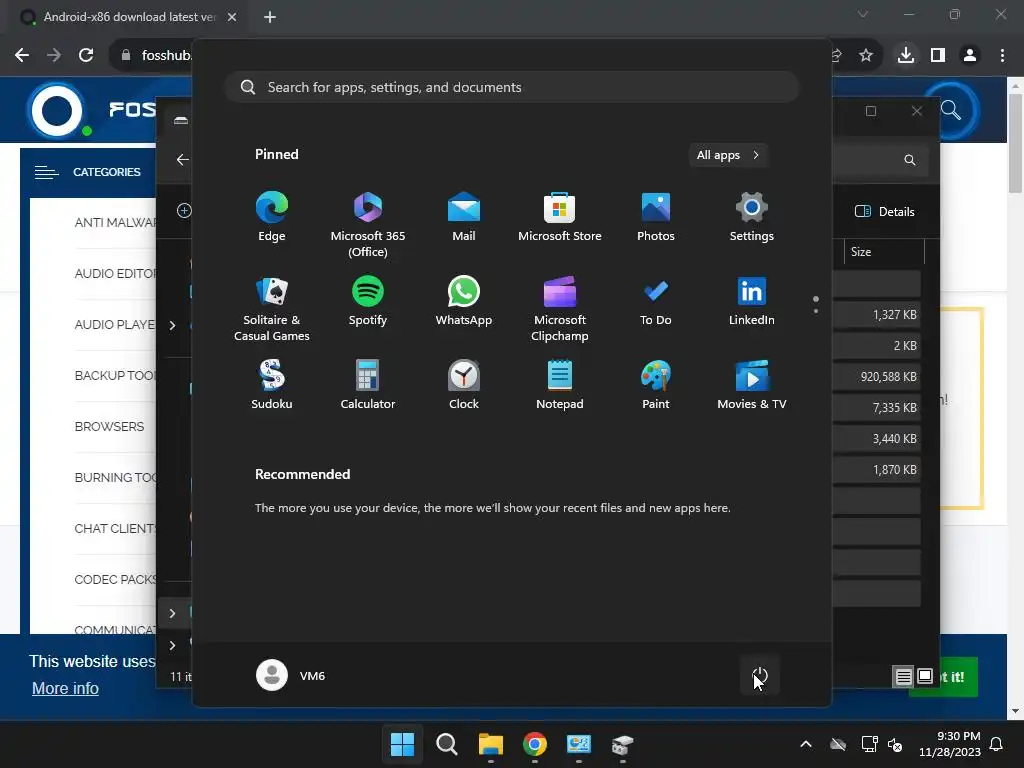Viewport: 1024px width, 768px height.
Task: Click File Explorer search icon
Action: tap(909, 160)
